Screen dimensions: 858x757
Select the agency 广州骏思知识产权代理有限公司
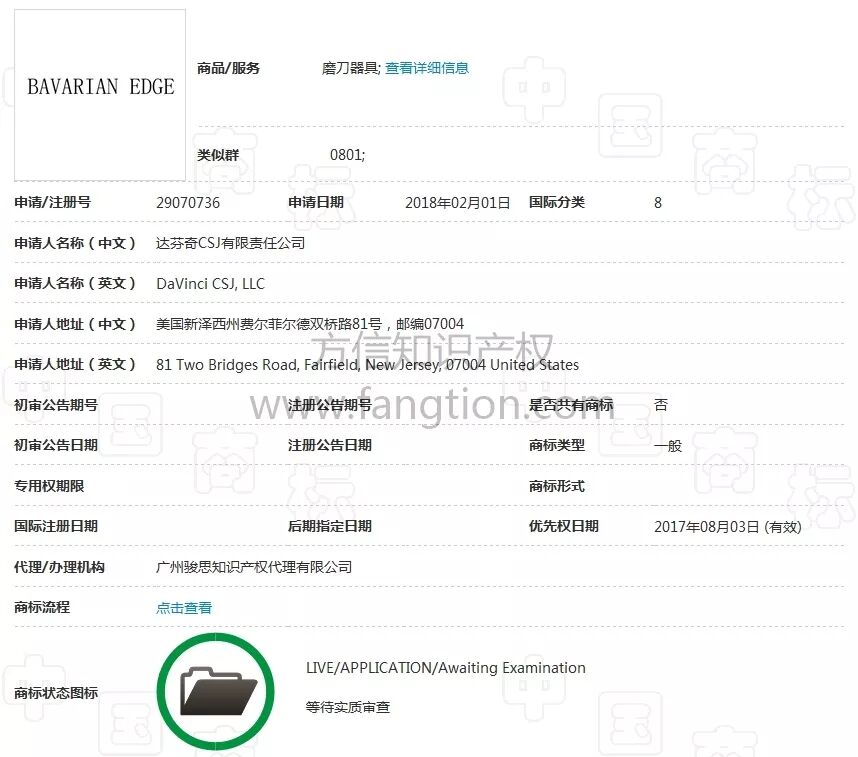(x=254, y=567)
